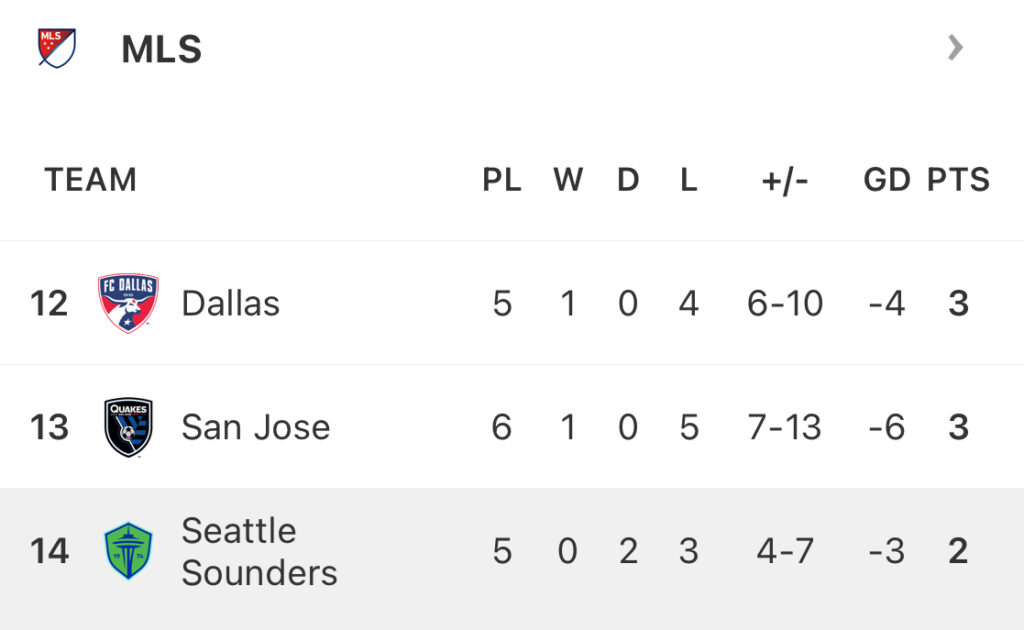Image resolution: width=1024 pixels, height=630 pixels.
Task: Click rank number 12 for Dallas
Action: pos(49,304)
